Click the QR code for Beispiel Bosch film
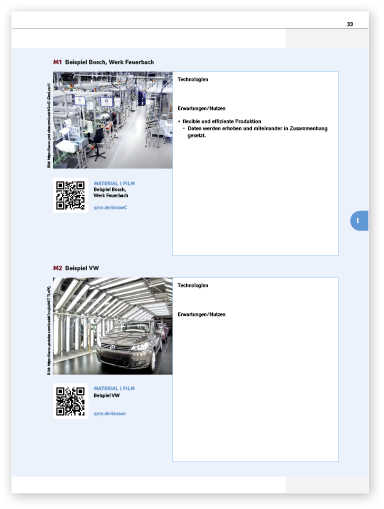Viewport: 384px width, 509px height. point(70,195)
